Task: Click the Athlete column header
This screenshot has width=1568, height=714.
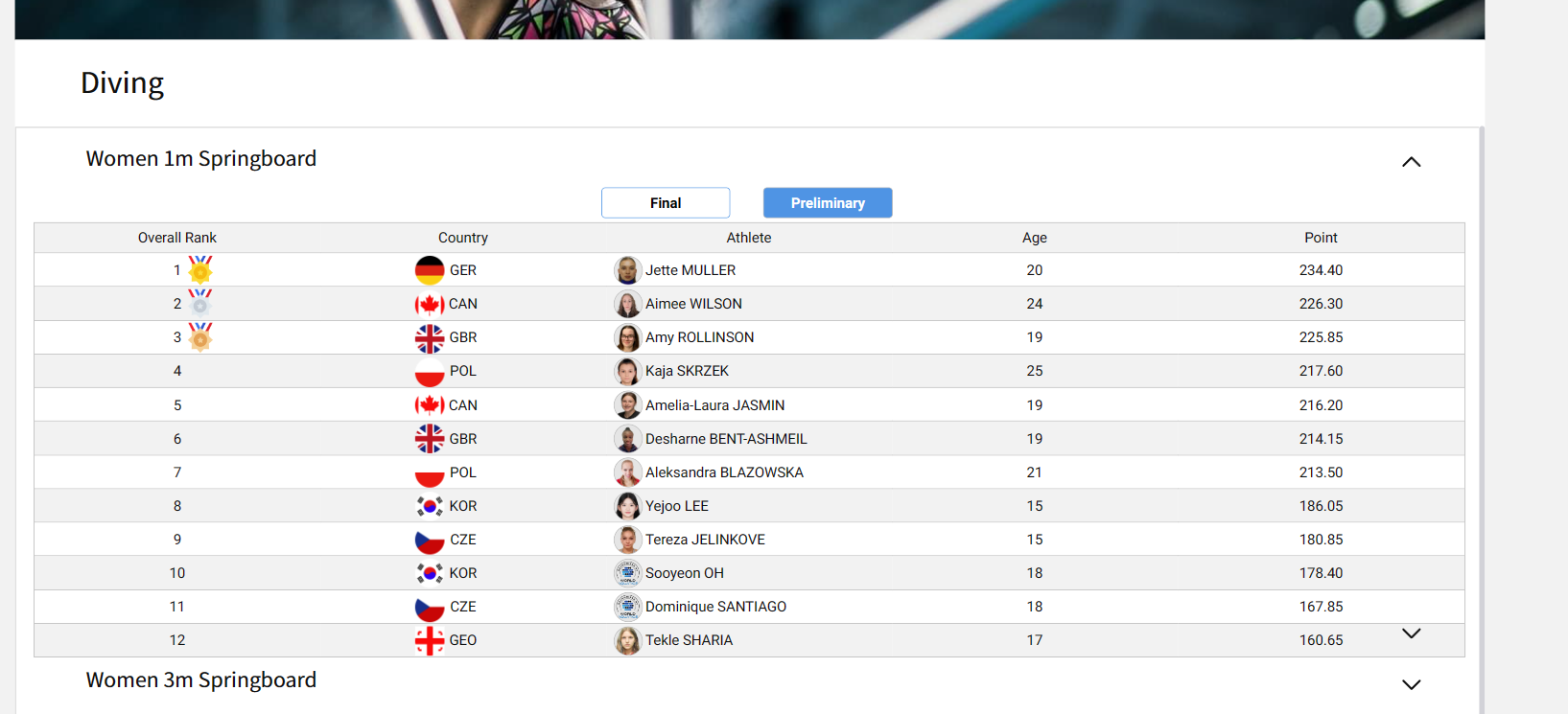Action: [749, 238]
